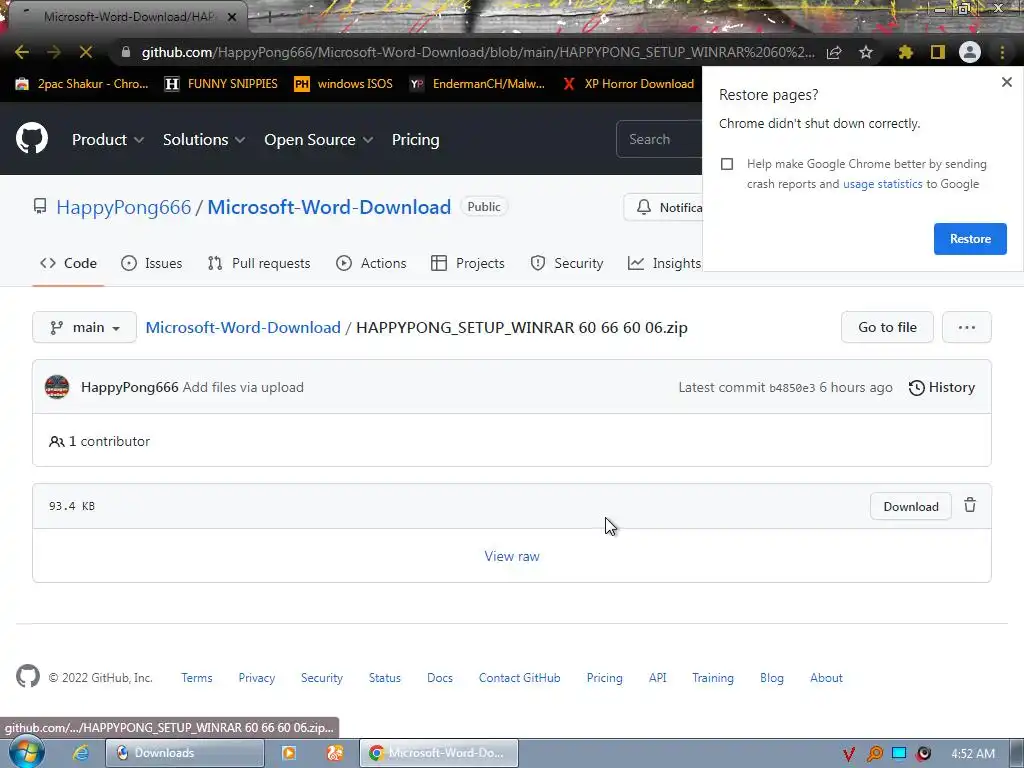Click the address bar URL
Viewport: 1024px width, 768px height.
pyautogui.click(x=478, y=52)
